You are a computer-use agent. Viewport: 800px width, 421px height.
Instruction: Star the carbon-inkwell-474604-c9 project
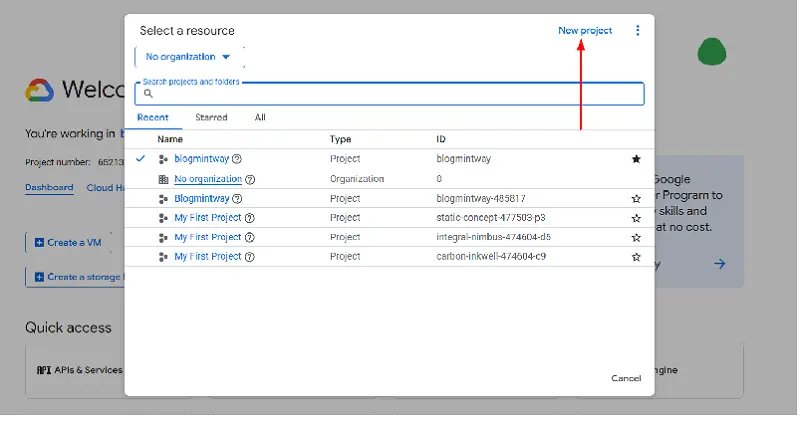636,257
